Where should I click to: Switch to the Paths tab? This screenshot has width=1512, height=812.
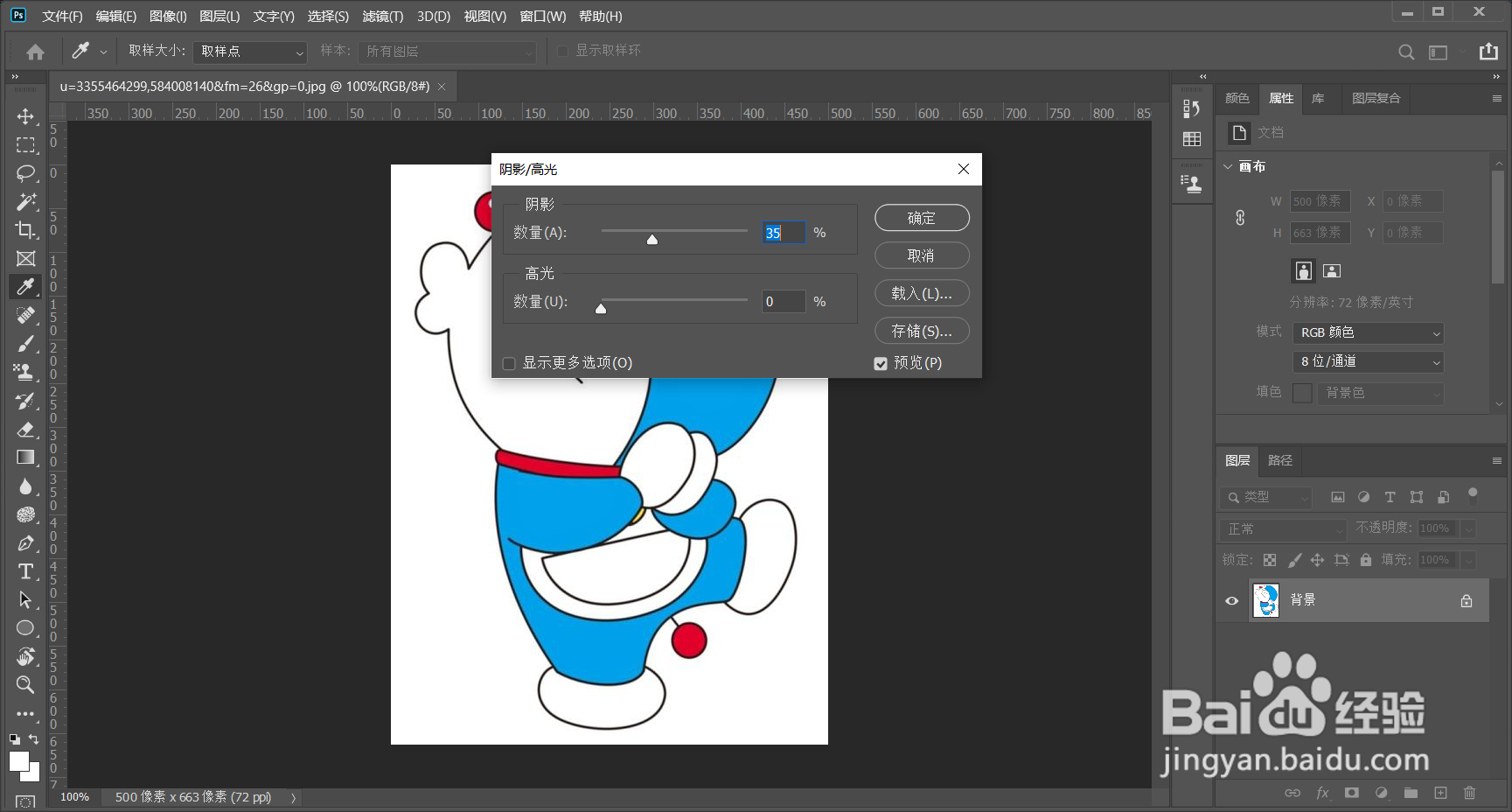(1279, 460)
